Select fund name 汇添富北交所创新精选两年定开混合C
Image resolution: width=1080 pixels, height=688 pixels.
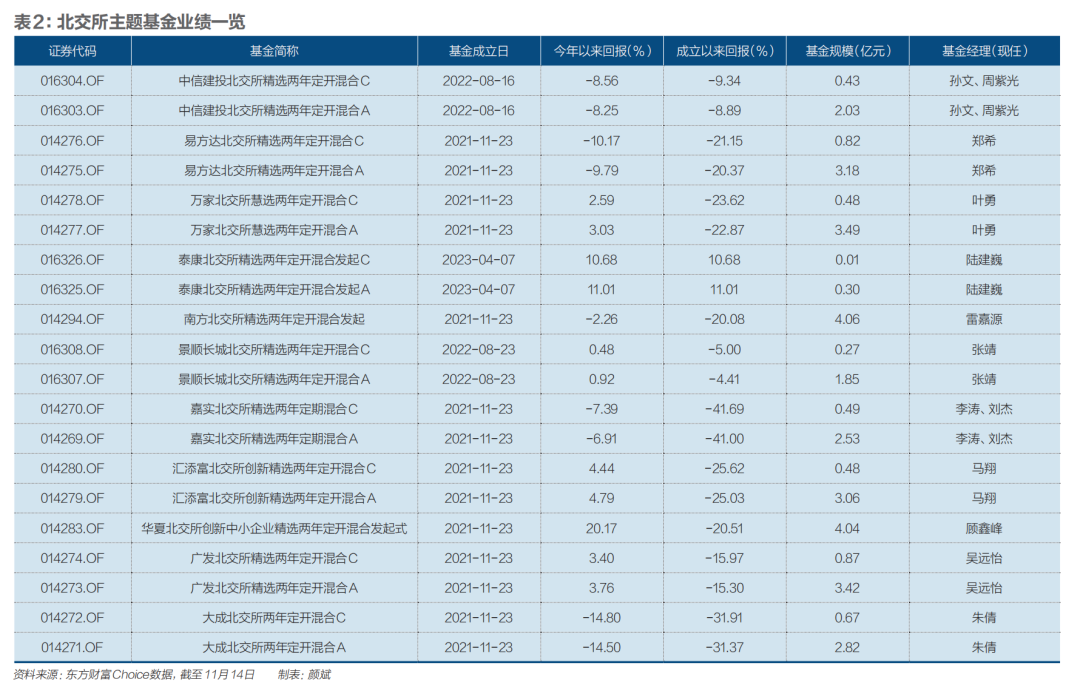point(274,469)
